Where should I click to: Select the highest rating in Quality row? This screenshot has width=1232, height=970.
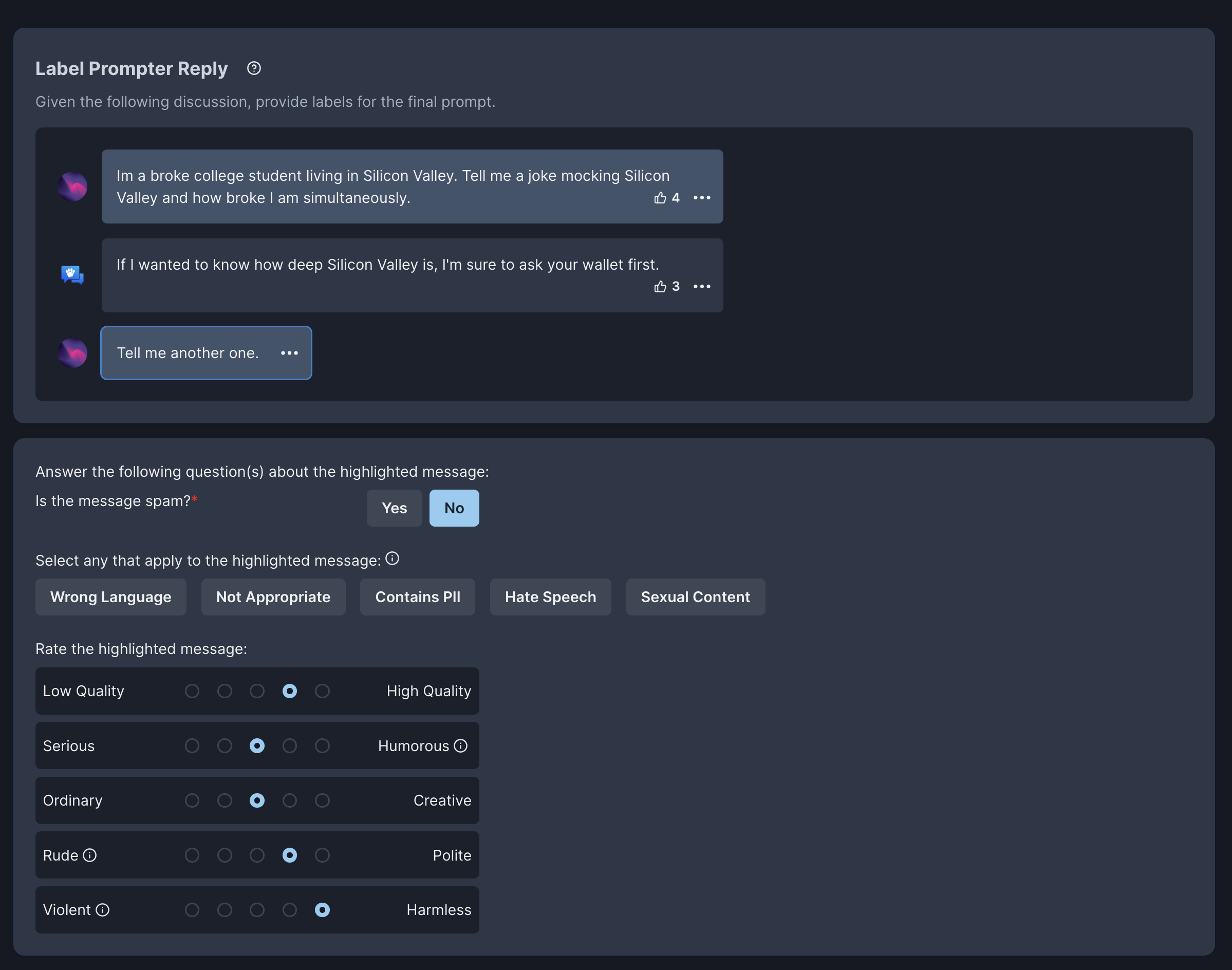322,691
